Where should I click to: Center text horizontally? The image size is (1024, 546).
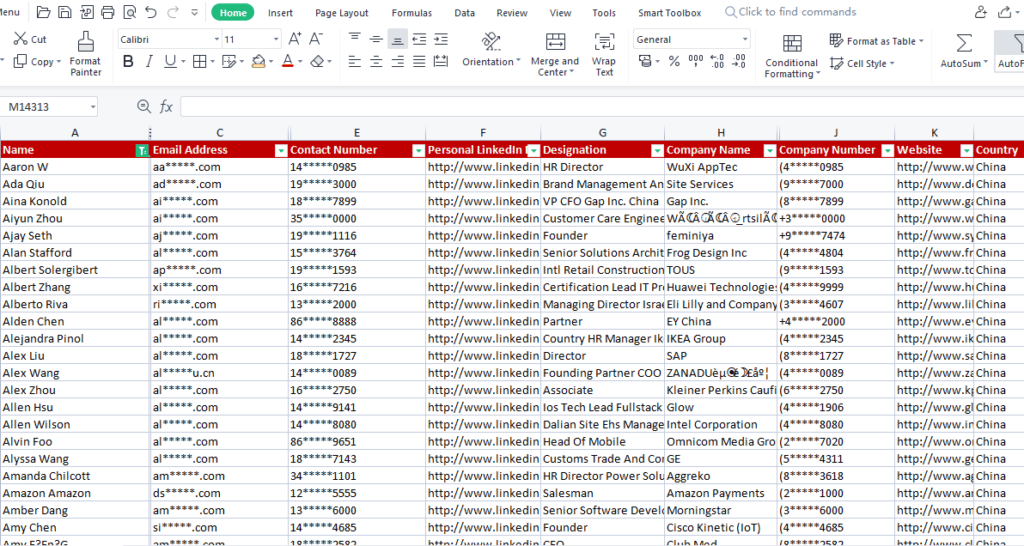(x=376, y=61)
